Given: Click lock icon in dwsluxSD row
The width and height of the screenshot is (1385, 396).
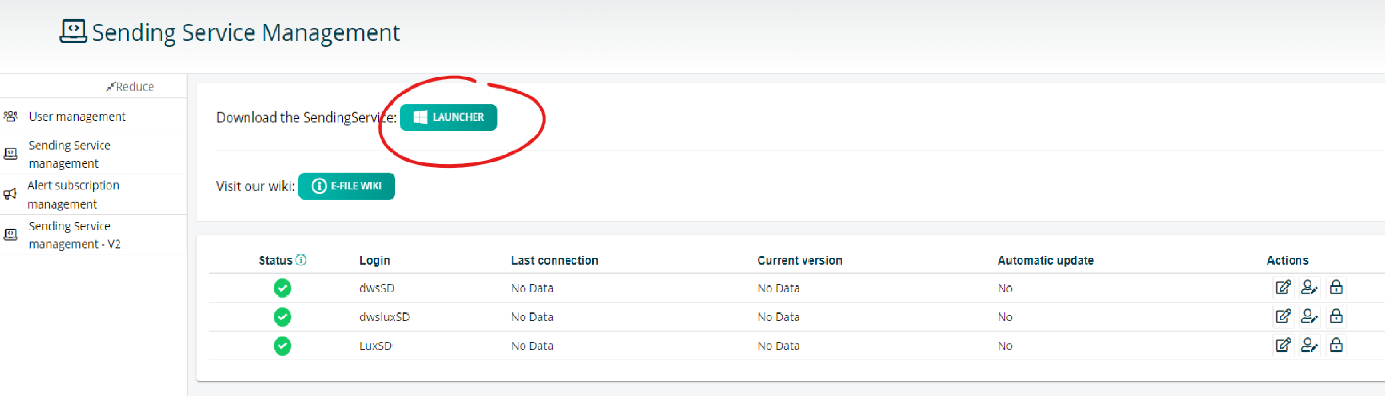Looking at the screenshot, I should [x=1336, y=317].
